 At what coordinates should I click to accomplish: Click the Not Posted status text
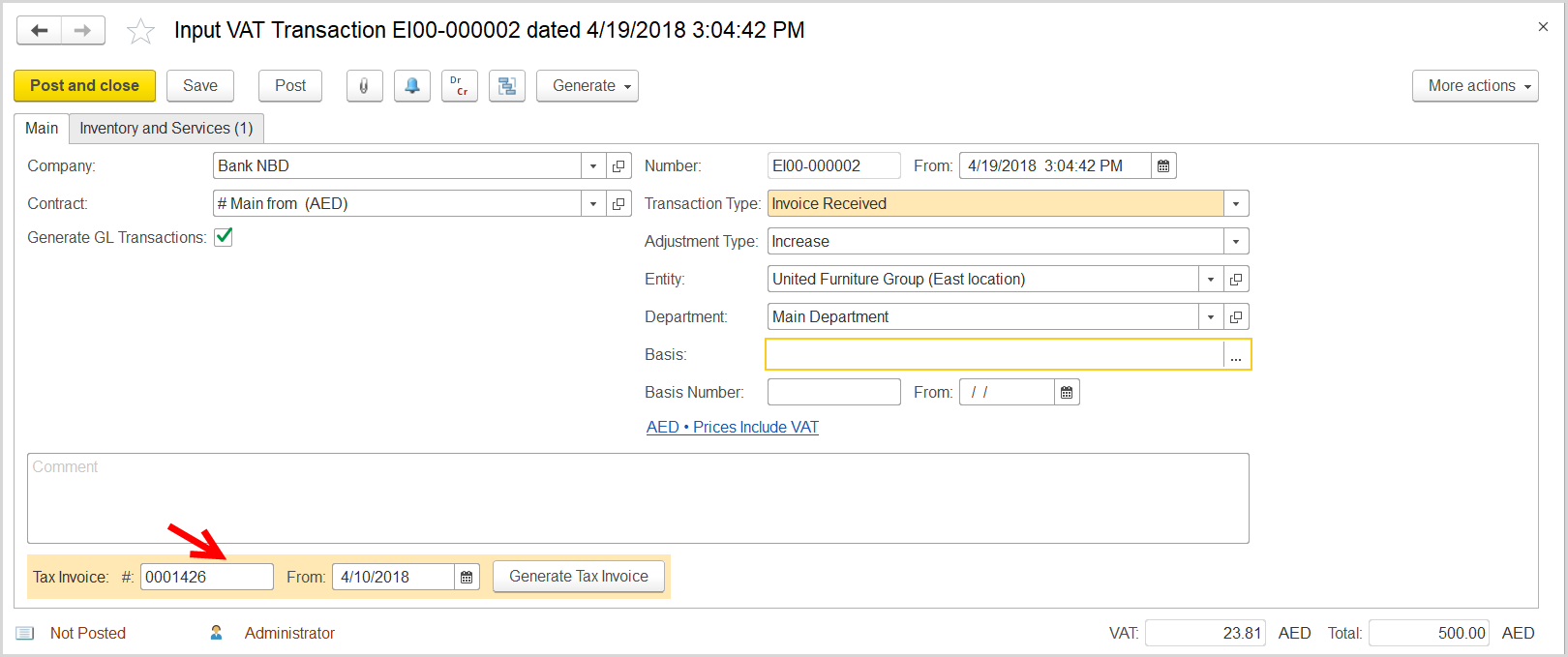click(88, 633)
